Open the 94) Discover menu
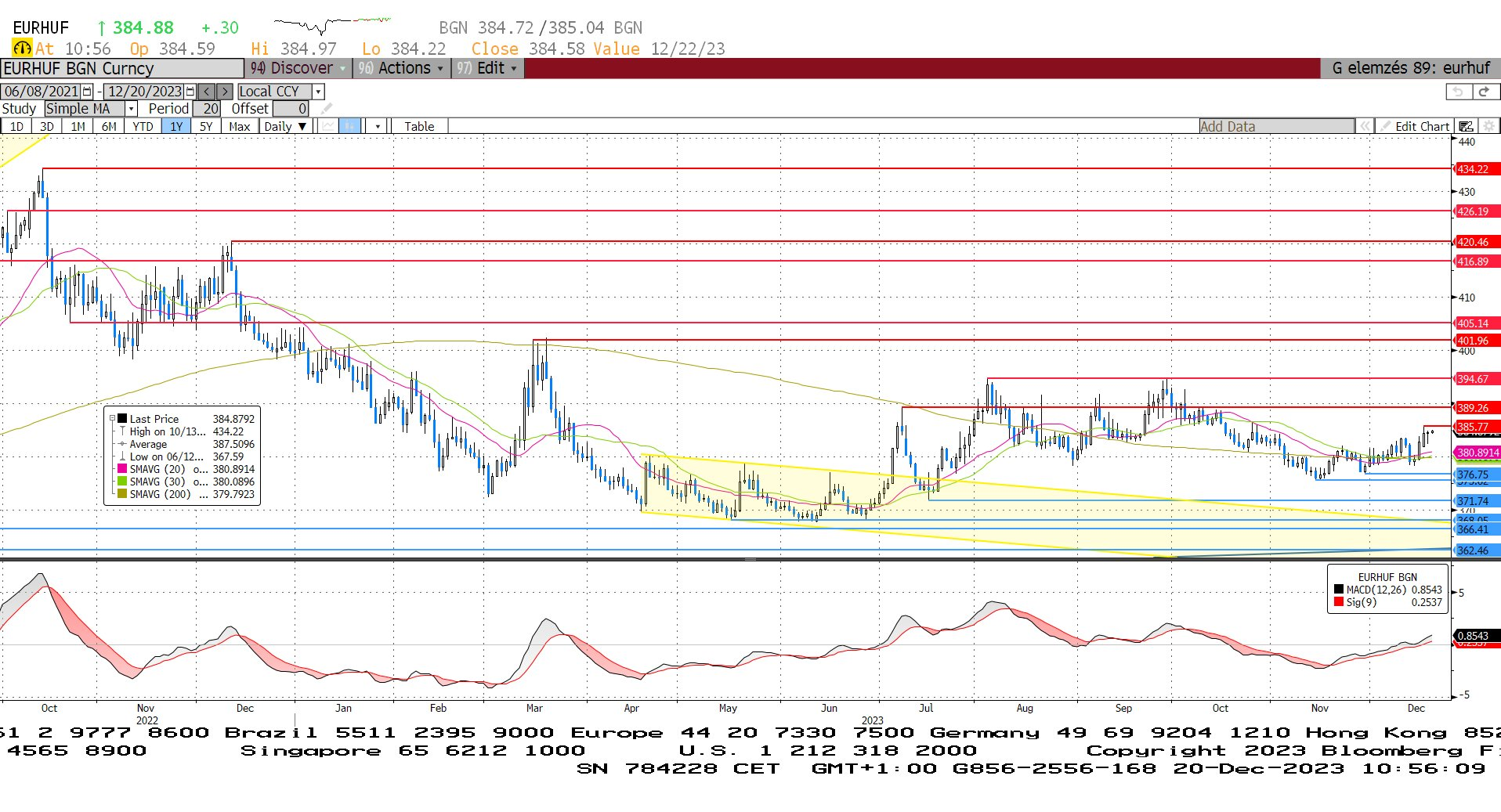 pos(298,68)
